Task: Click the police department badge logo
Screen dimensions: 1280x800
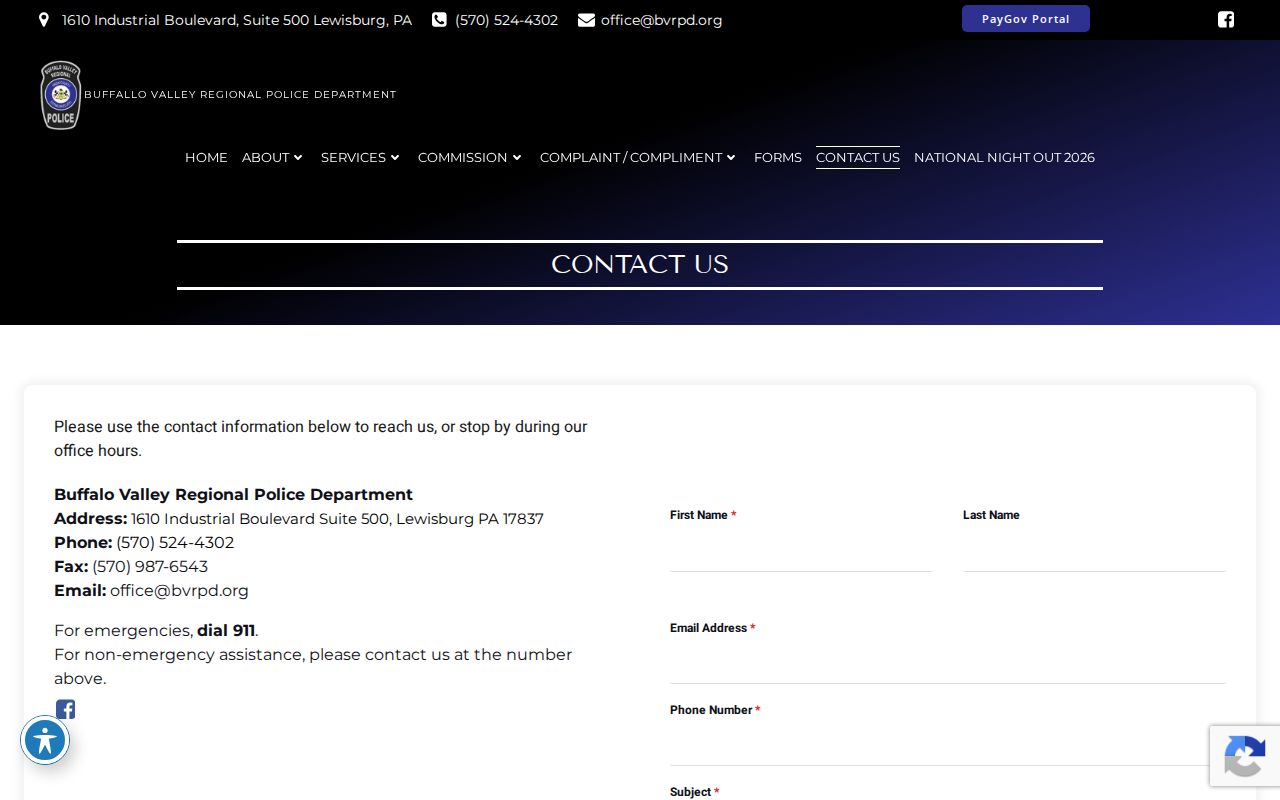Action: tap(60, 95)
